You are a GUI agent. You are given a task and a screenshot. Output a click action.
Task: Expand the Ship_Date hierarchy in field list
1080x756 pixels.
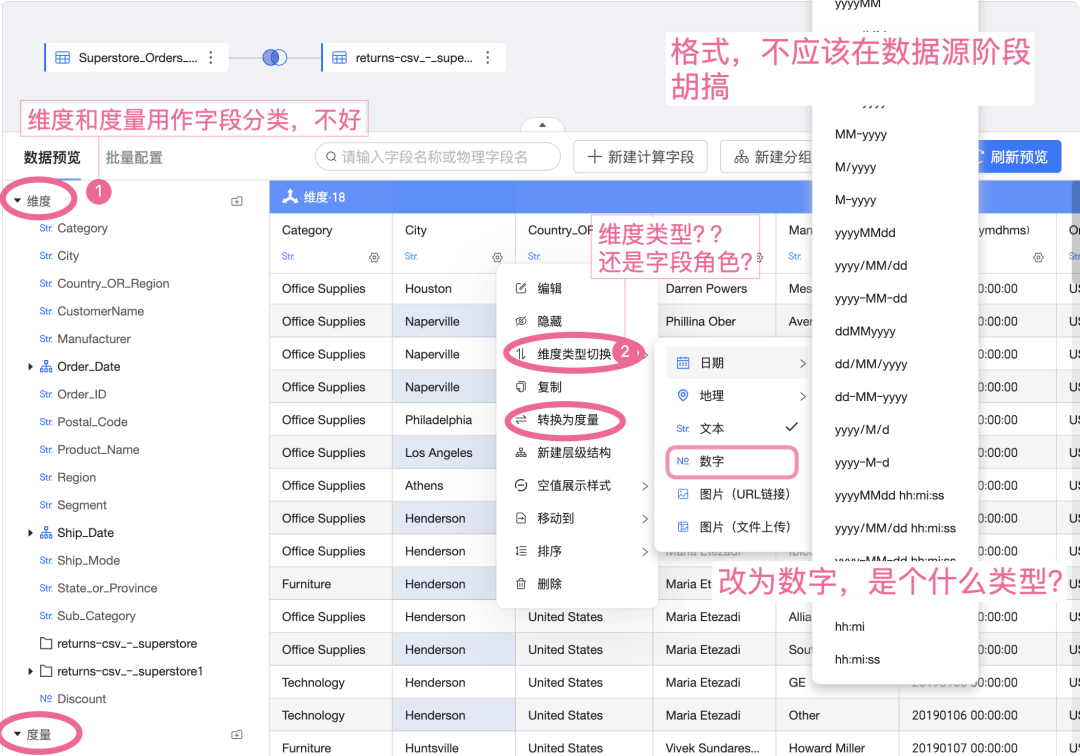pos(31,533)
